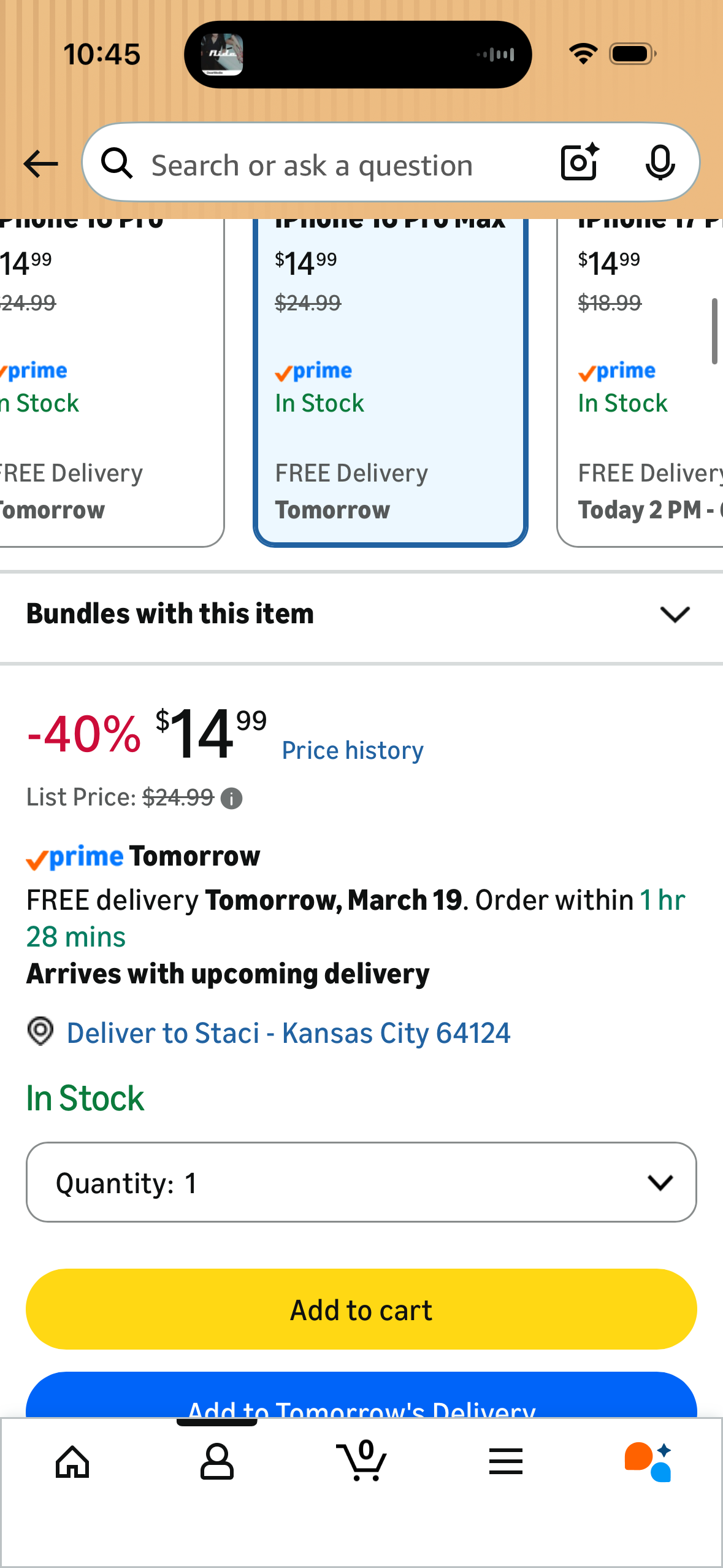This screenshot has height=1568, width=723.
Task: Open the Price history link
Action: 353,750
